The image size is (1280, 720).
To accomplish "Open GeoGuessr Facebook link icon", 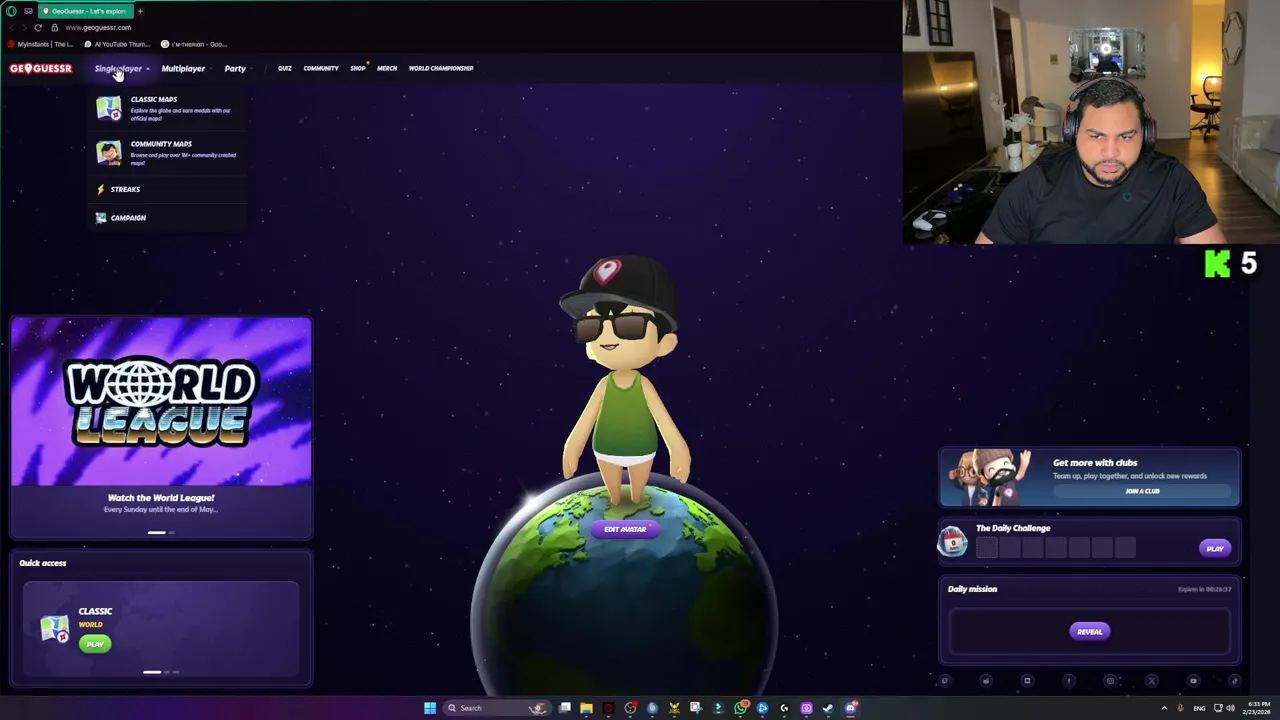I will (x=1069, y=681).
